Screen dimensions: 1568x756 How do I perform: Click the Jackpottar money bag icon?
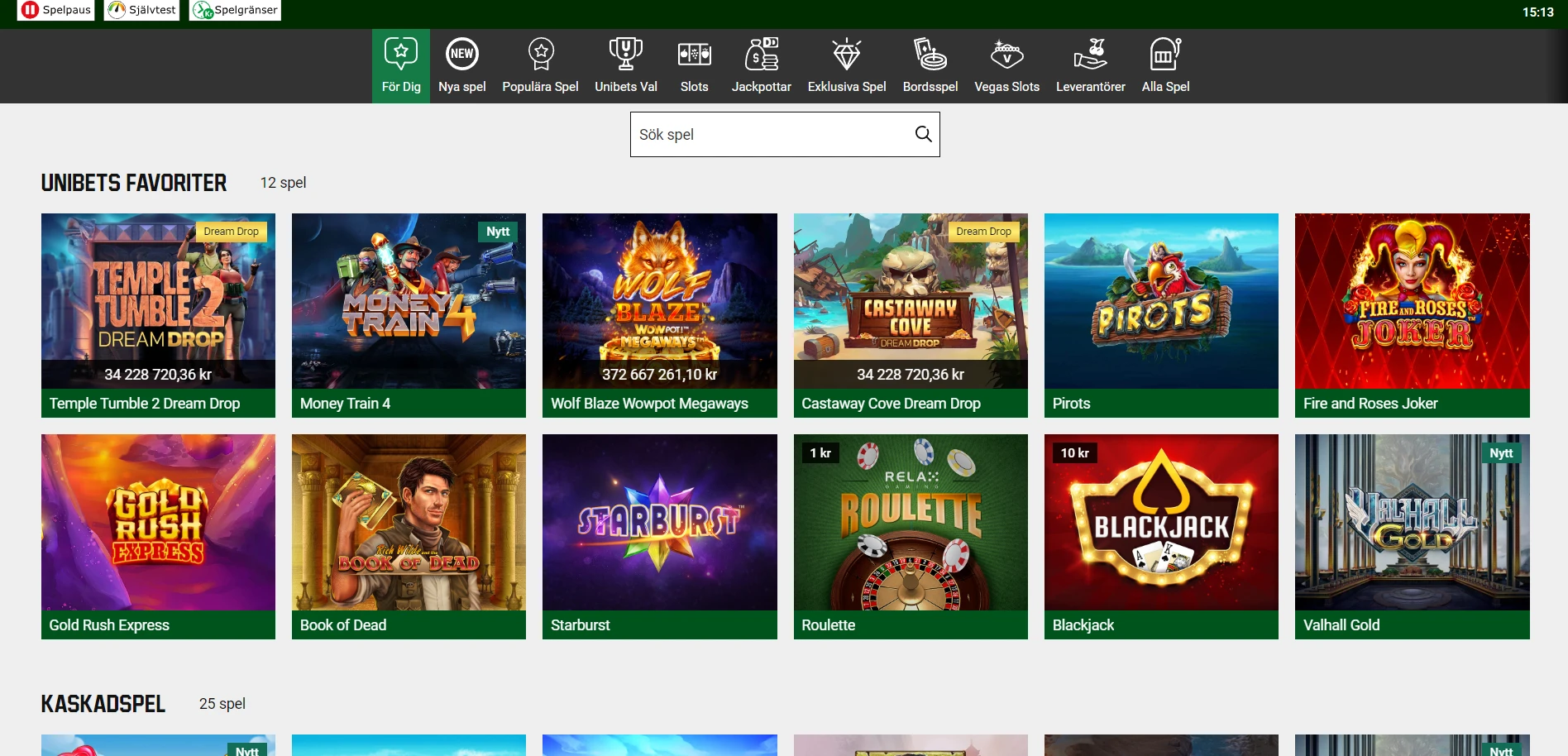coord(762,55)
